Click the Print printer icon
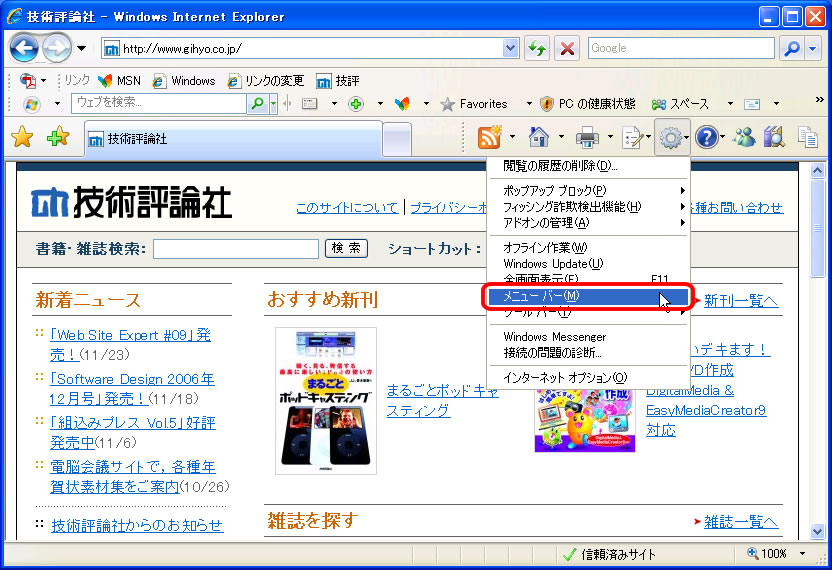The width and height of the screenshot is (832, 570). tap(587, 137)
